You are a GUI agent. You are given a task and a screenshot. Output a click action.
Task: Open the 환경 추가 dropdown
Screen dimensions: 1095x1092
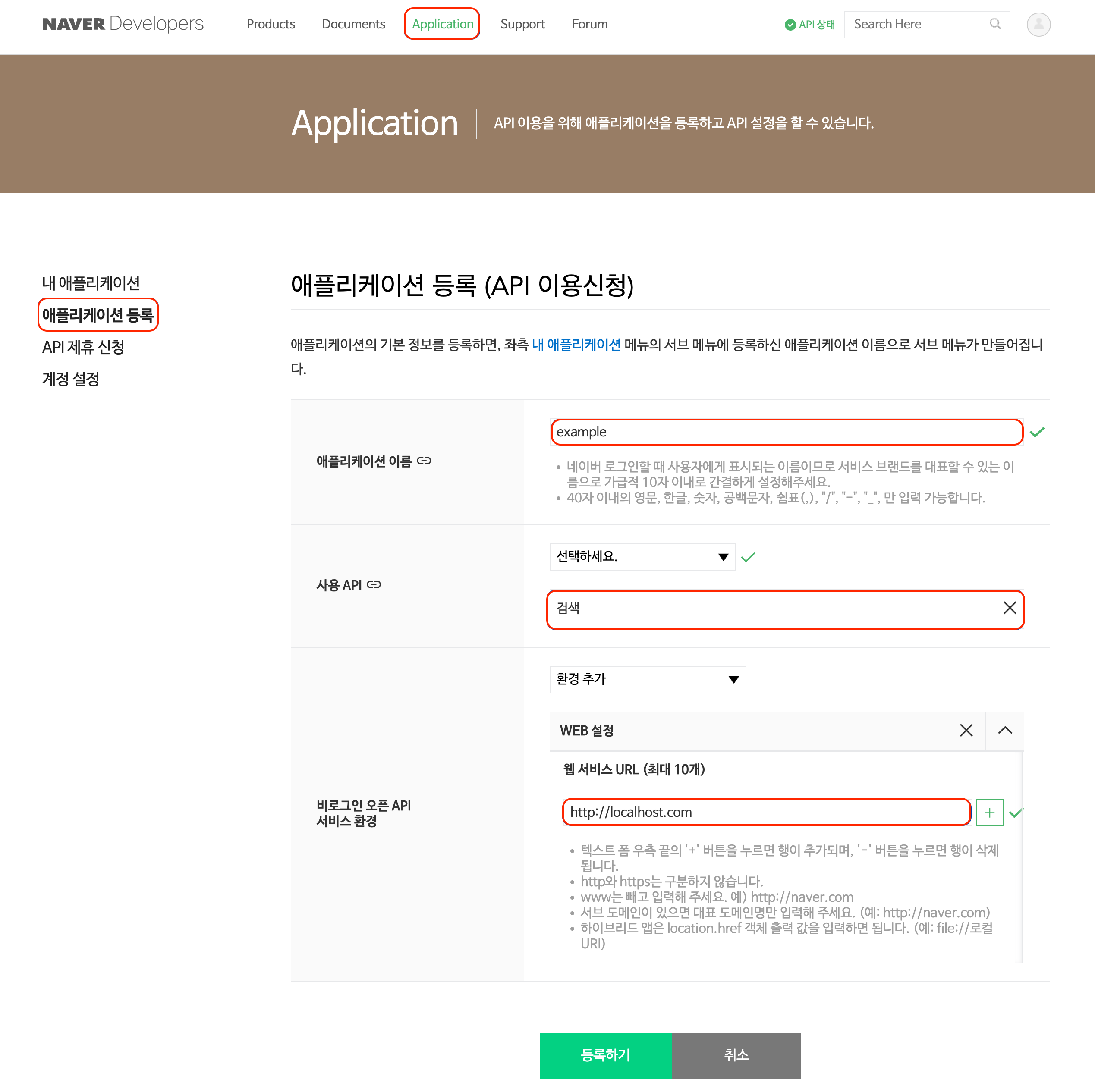click(647, 679)
